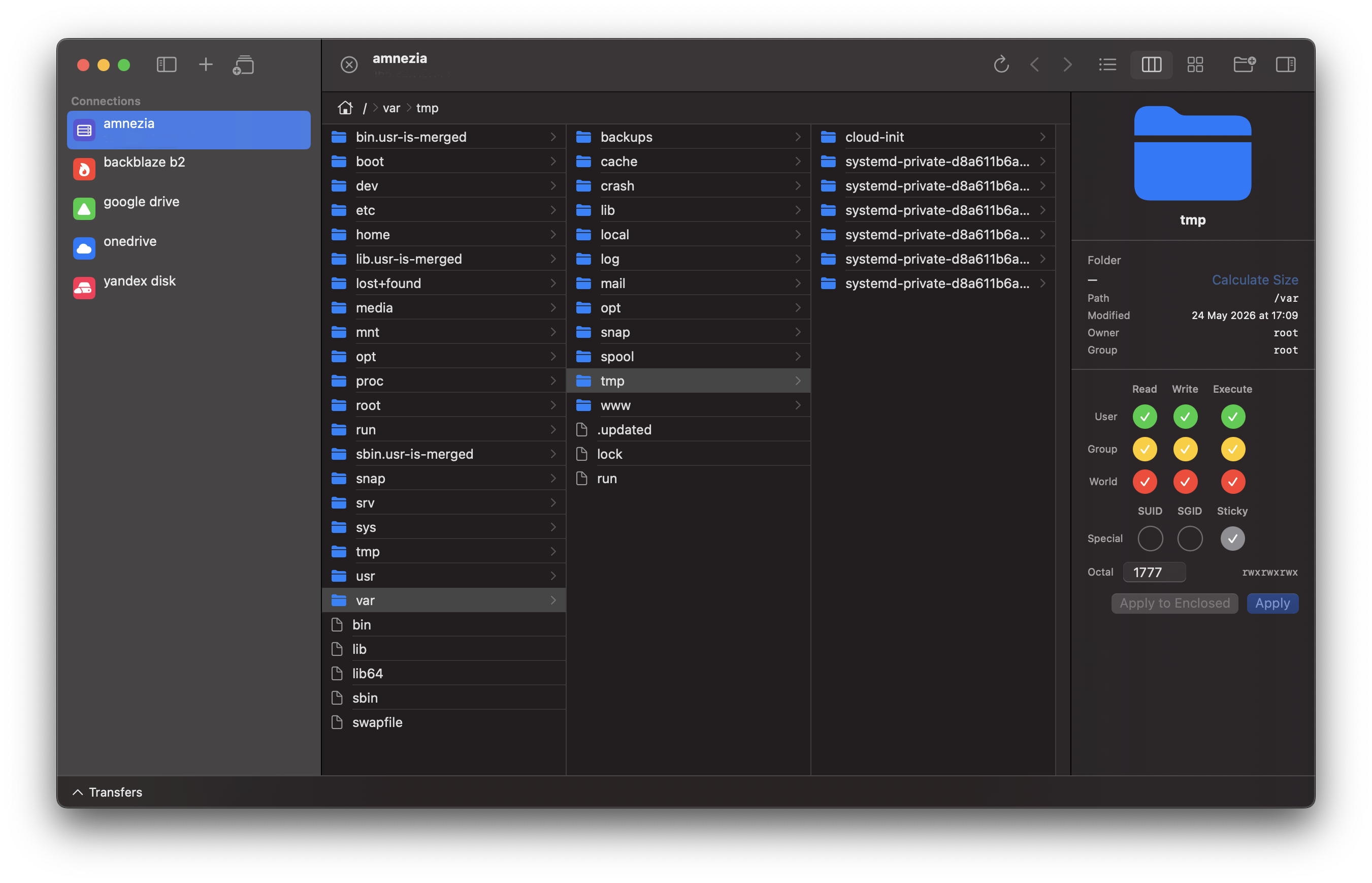Expand the proc folder chevron

[553, 381]
